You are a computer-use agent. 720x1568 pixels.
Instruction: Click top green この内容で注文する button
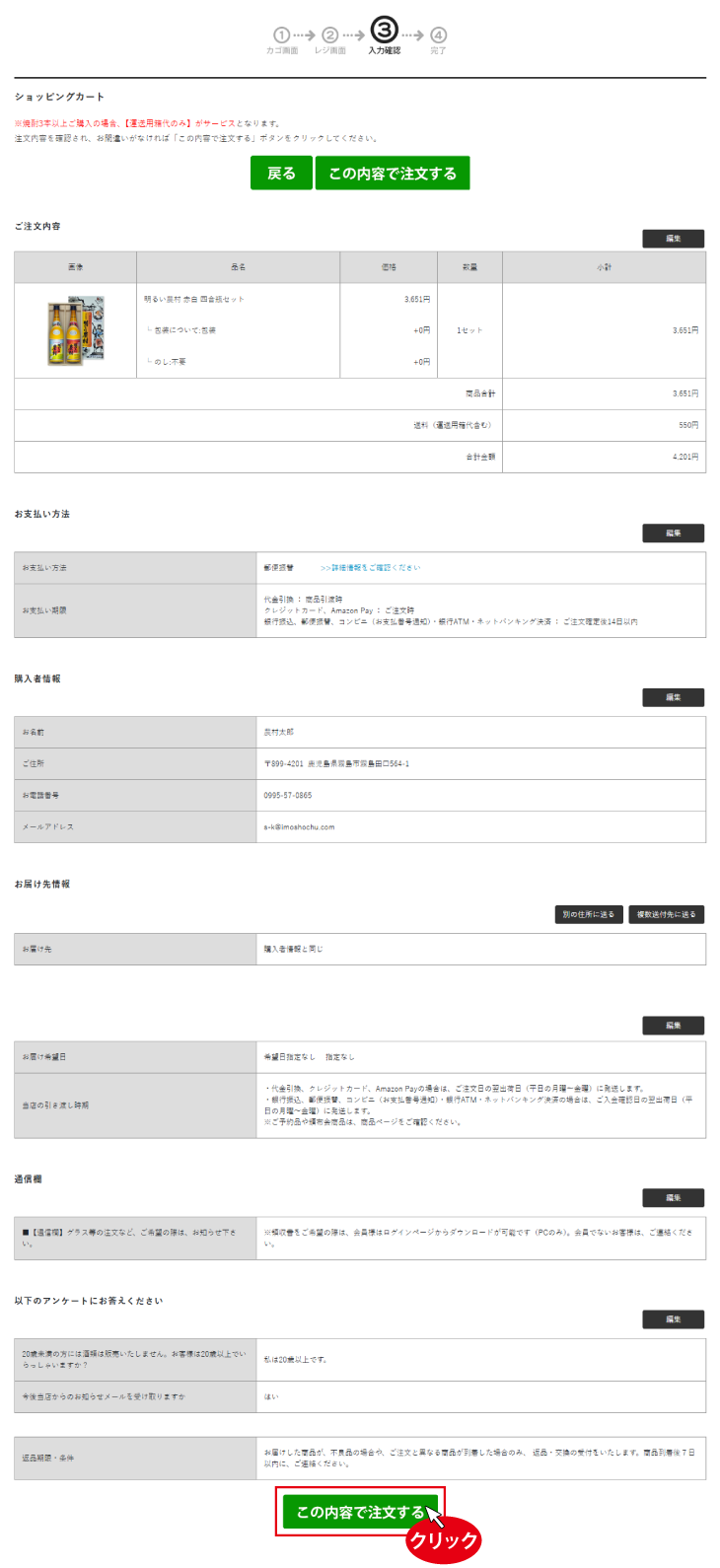393,173
